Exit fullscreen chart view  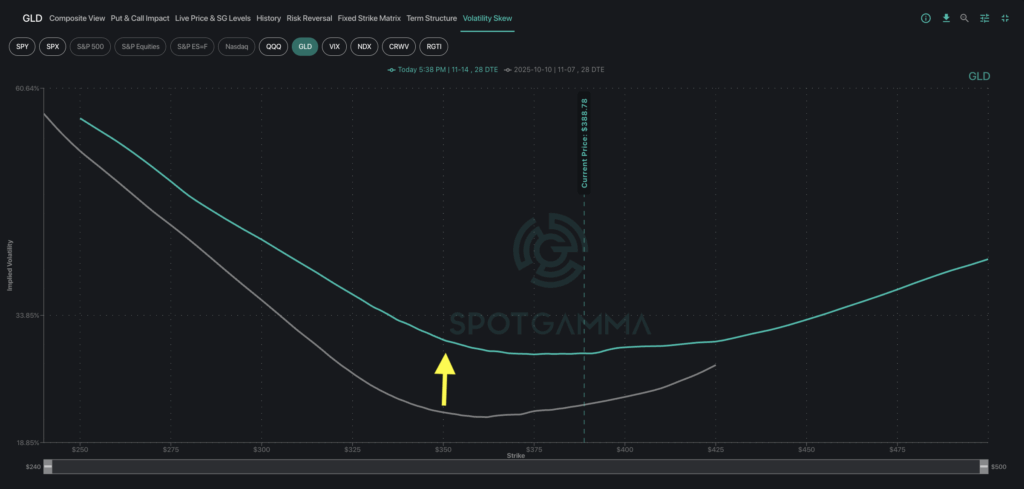click(x=1004, y=18)
